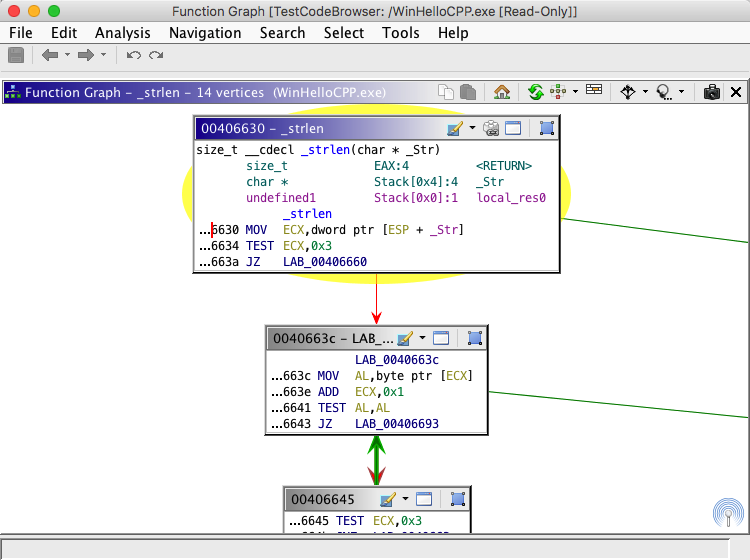Image resolution: width=750 pixels, height=560 pixels.
Task: Group vertices using _strlen block's group icon
Action: tap(491, 128)
